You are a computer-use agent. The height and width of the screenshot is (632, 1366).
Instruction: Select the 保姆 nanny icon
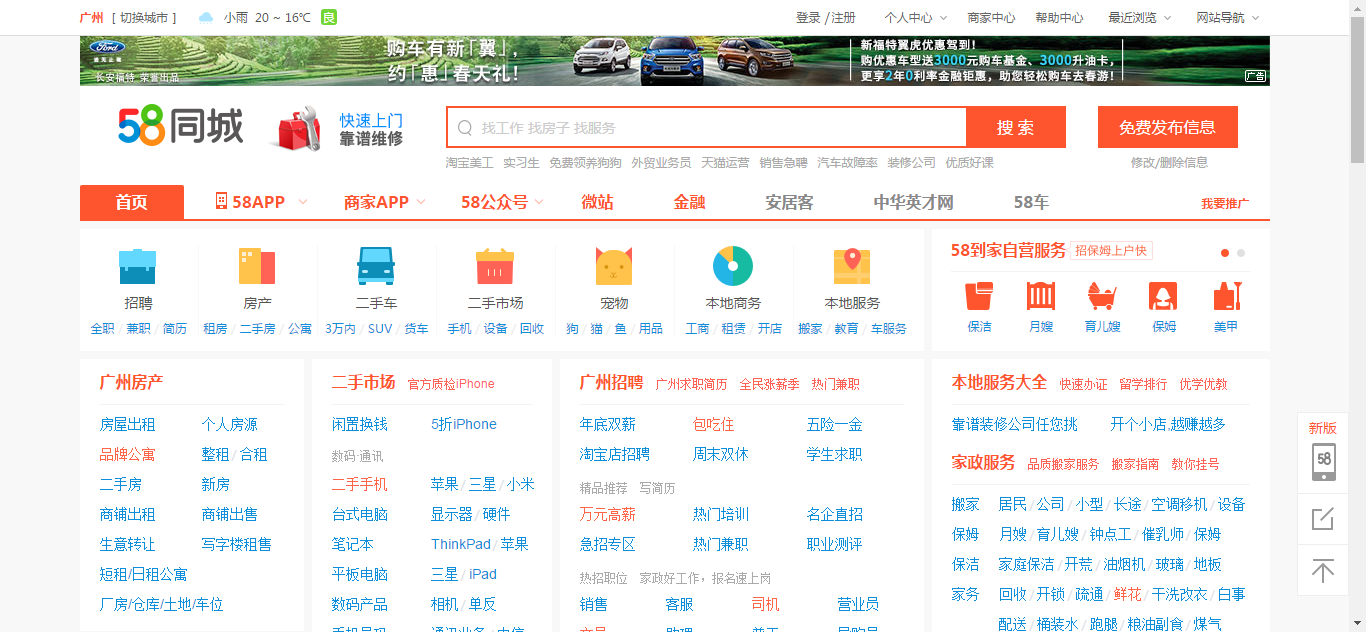point(1163,296)
